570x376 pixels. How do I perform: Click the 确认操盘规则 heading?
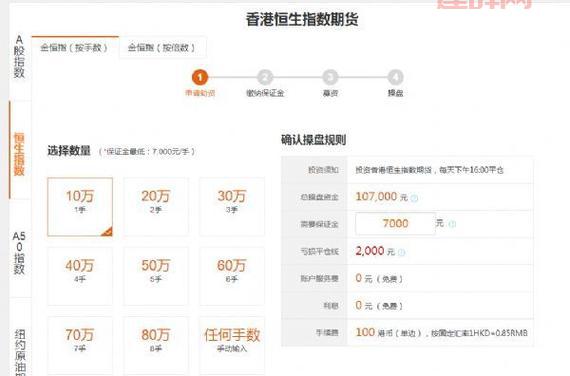click(313, 140)
